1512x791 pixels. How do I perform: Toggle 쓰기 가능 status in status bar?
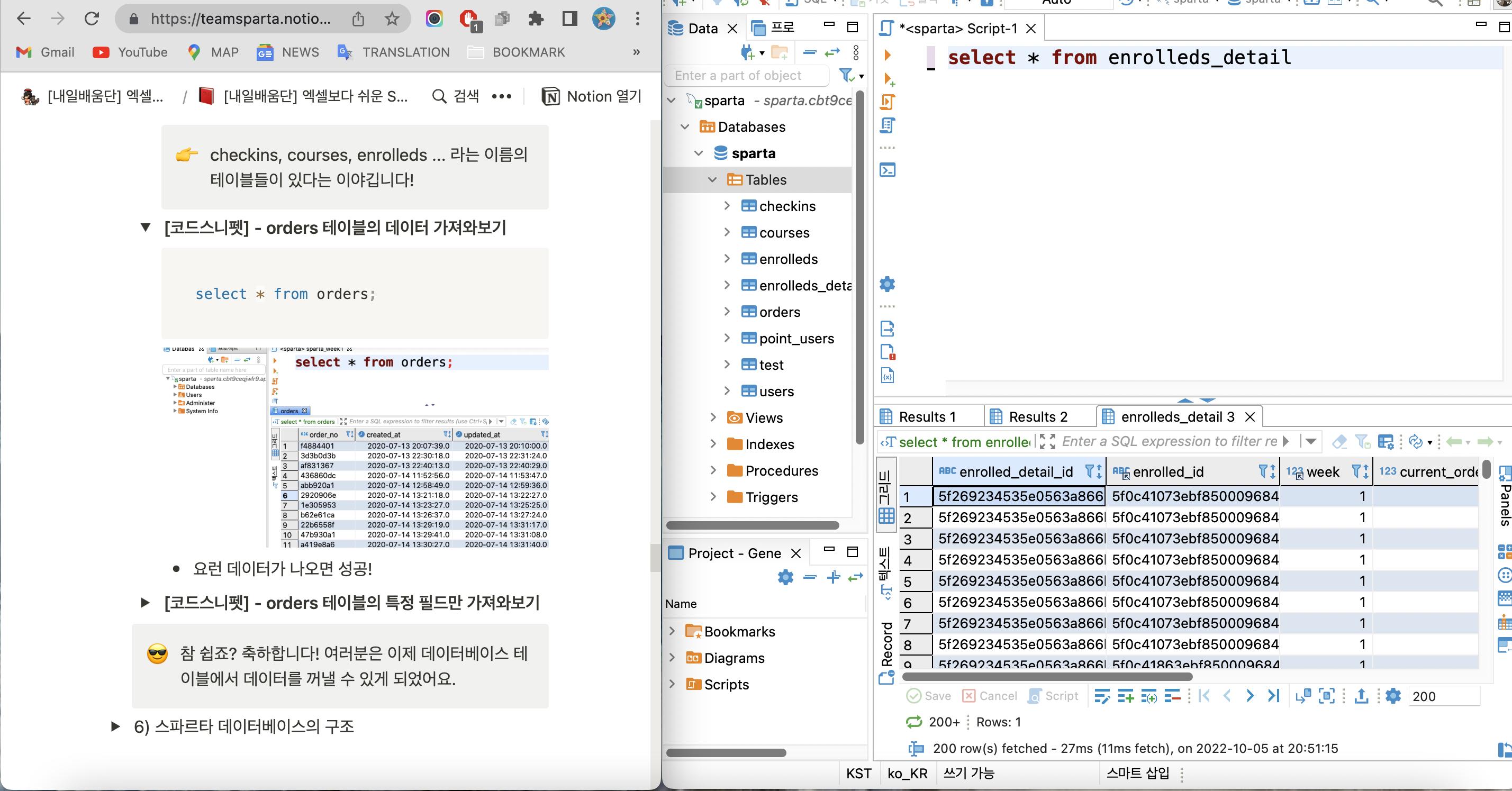[x=969, y=774]
